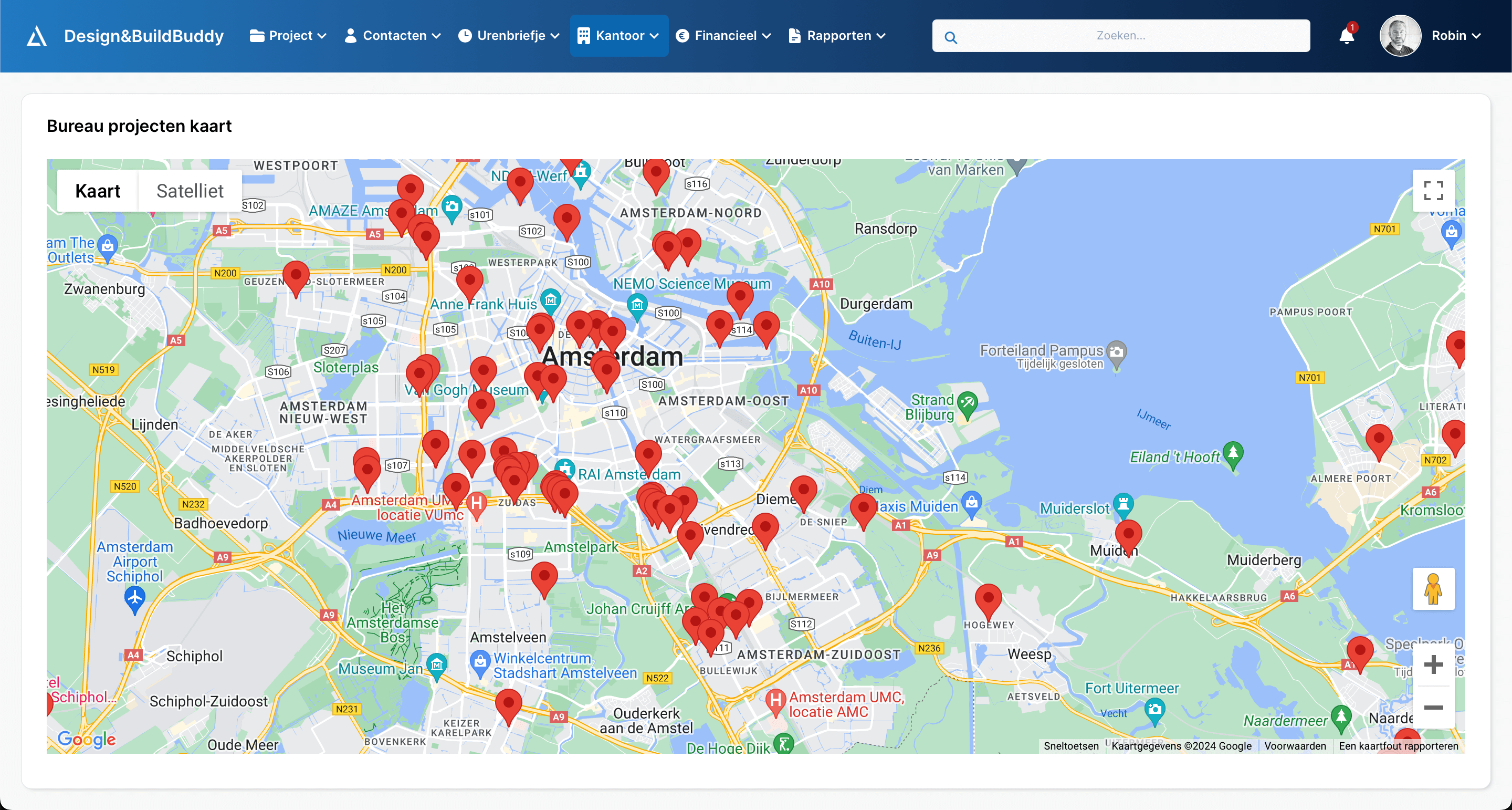
Task: Click the Winkelcentrum Stadshart Amstelveen shopping icon
Action: [x=480, y=663]
